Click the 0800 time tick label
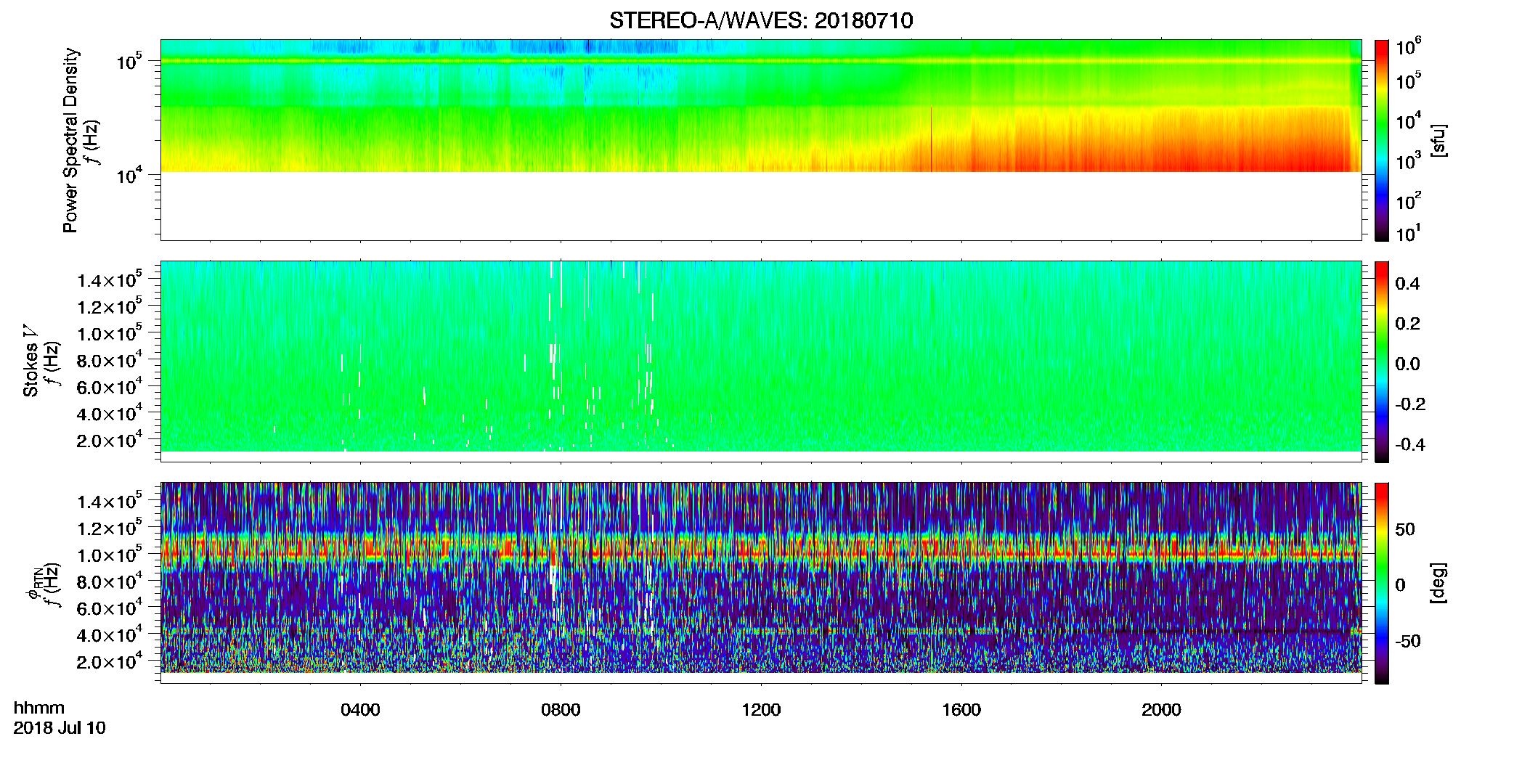 561,709
